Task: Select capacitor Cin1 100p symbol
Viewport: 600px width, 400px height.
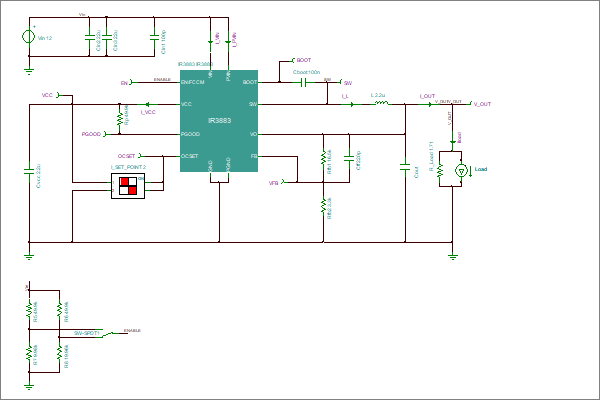Action: click(x=154, y=37)
